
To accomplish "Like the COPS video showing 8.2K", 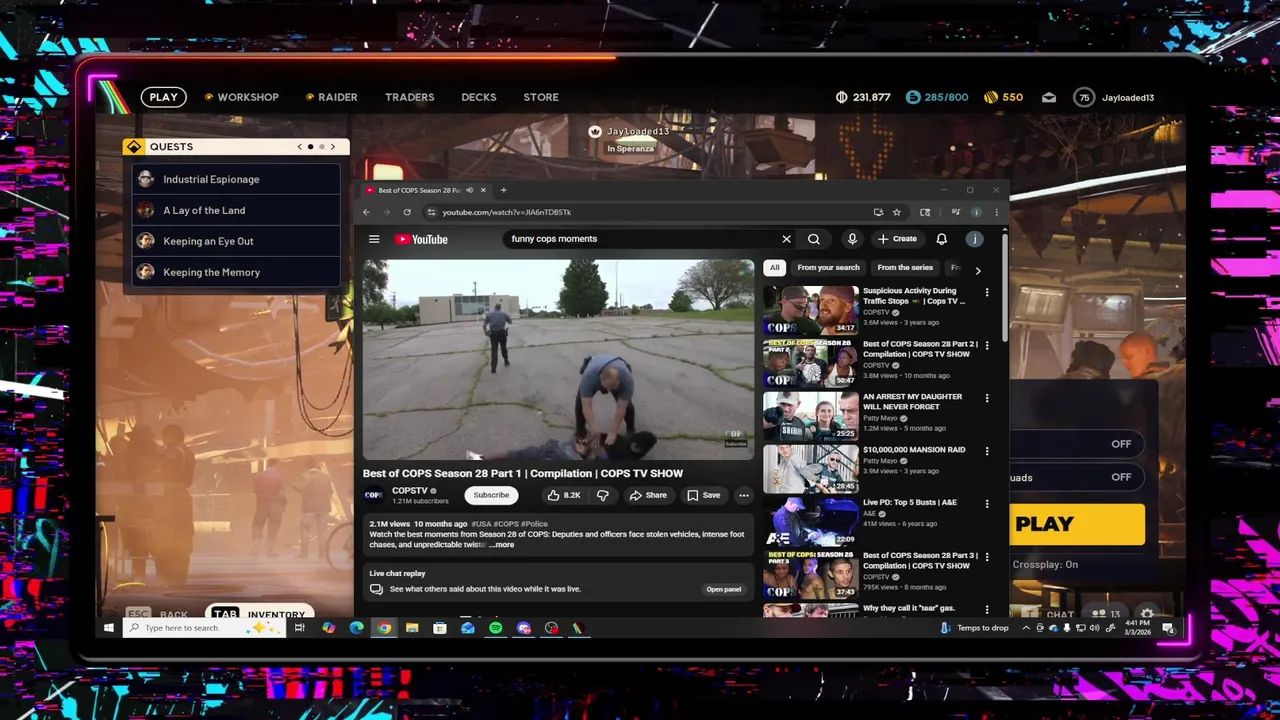I will tap(564, 495).
